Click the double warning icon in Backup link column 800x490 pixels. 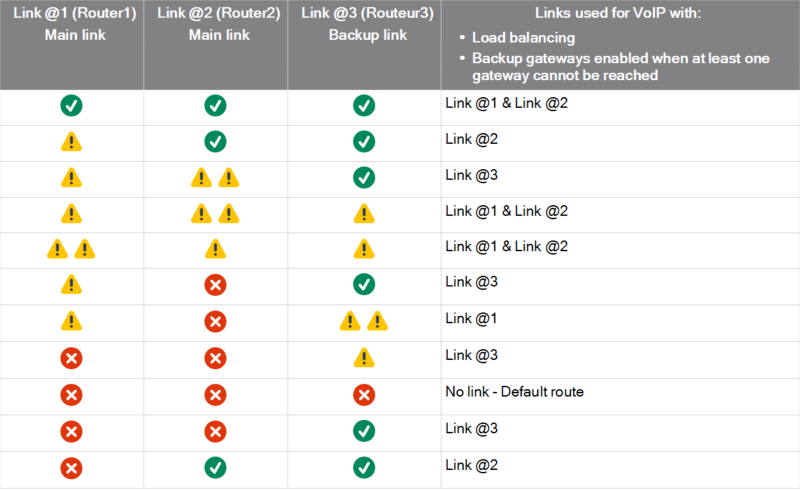364,321
